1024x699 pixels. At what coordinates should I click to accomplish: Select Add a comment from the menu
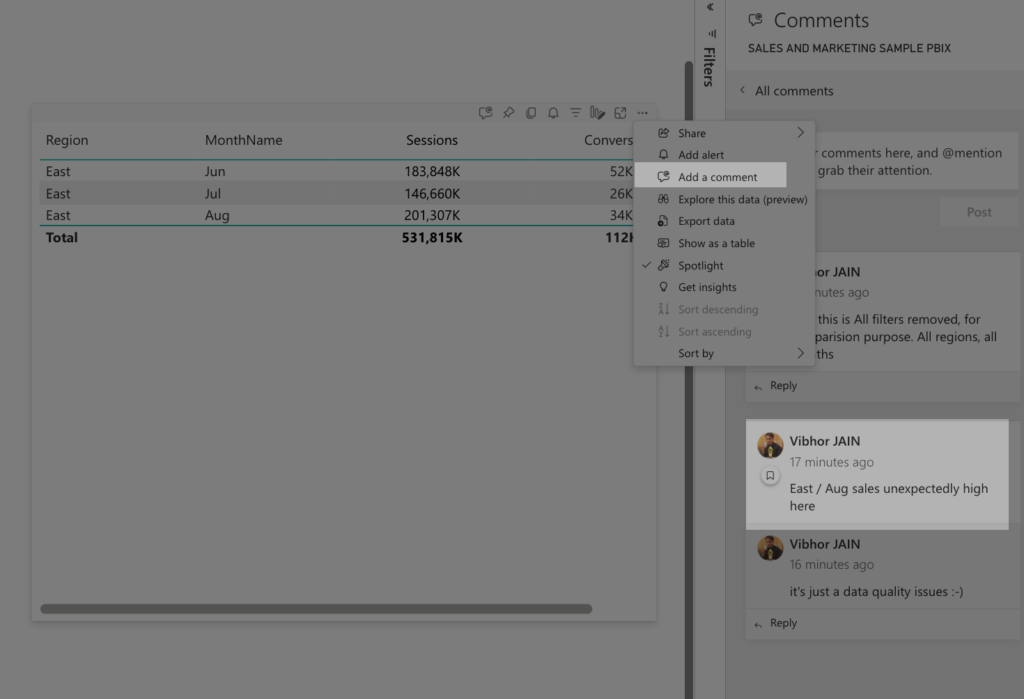[717, 177]
